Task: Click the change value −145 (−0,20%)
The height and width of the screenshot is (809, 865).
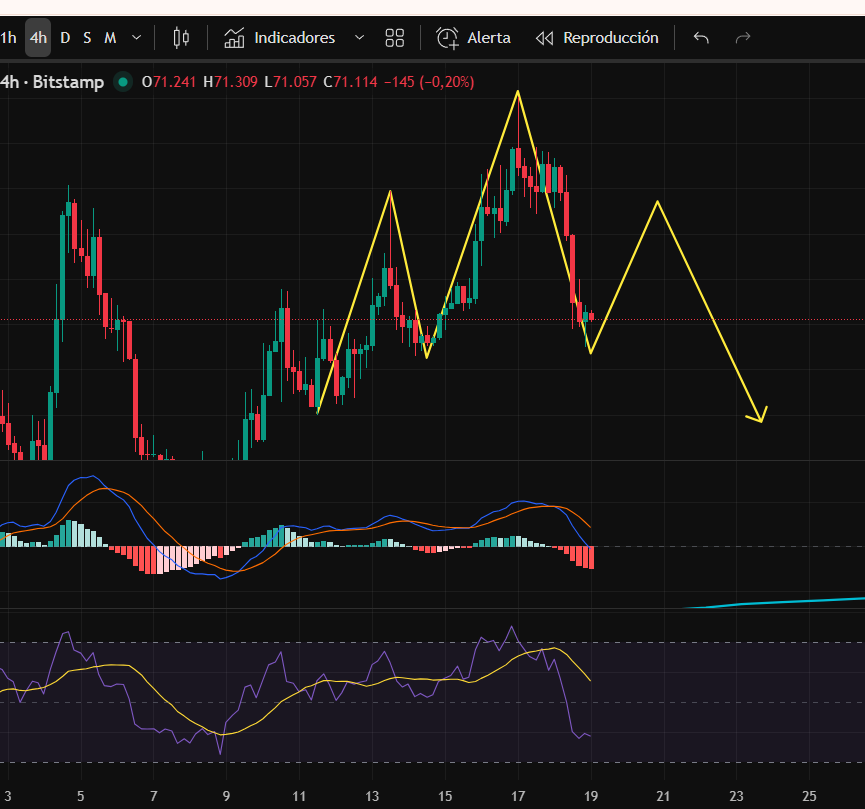Action: coord(429,82)
